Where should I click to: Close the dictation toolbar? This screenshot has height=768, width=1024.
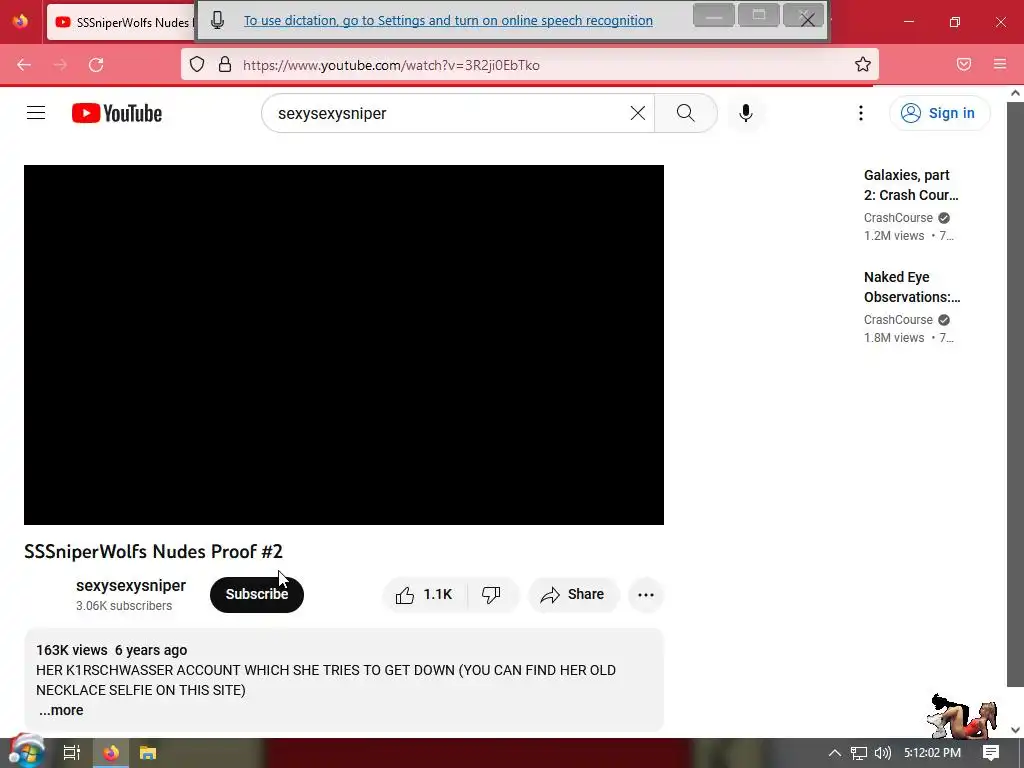[807, 18]
